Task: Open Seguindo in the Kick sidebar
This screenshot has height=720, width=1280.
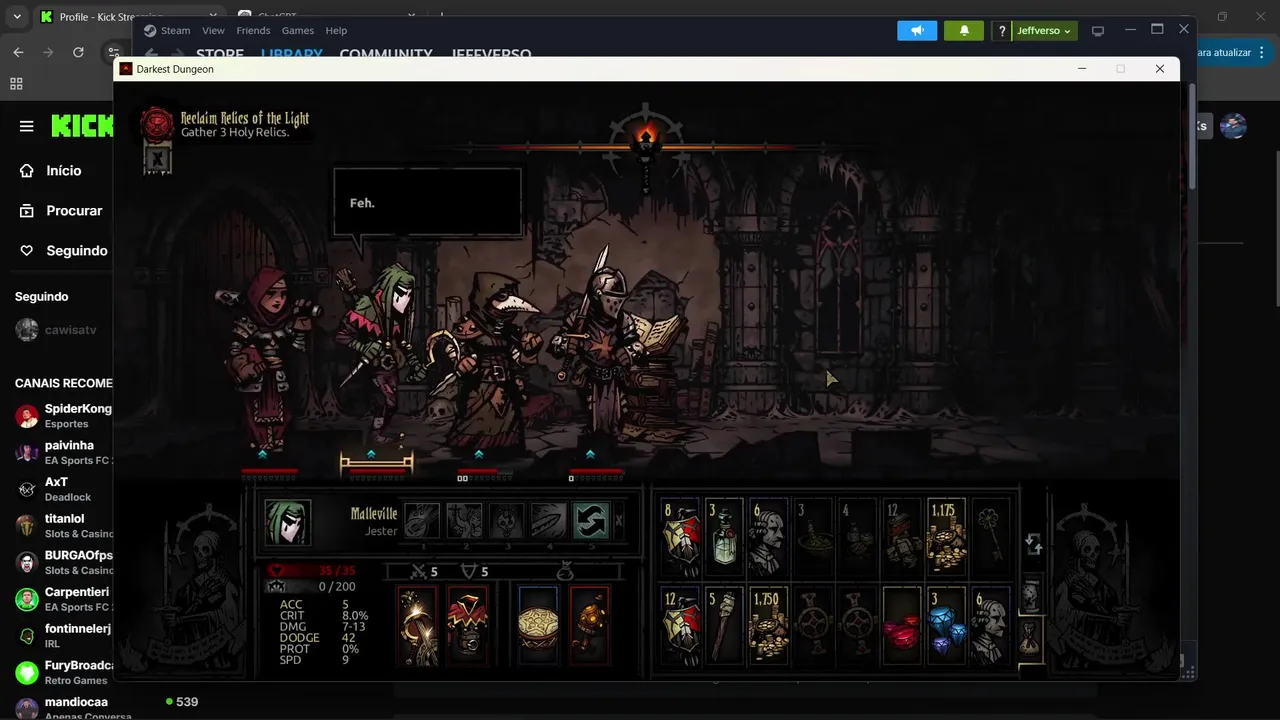Action: click(63, 251)
